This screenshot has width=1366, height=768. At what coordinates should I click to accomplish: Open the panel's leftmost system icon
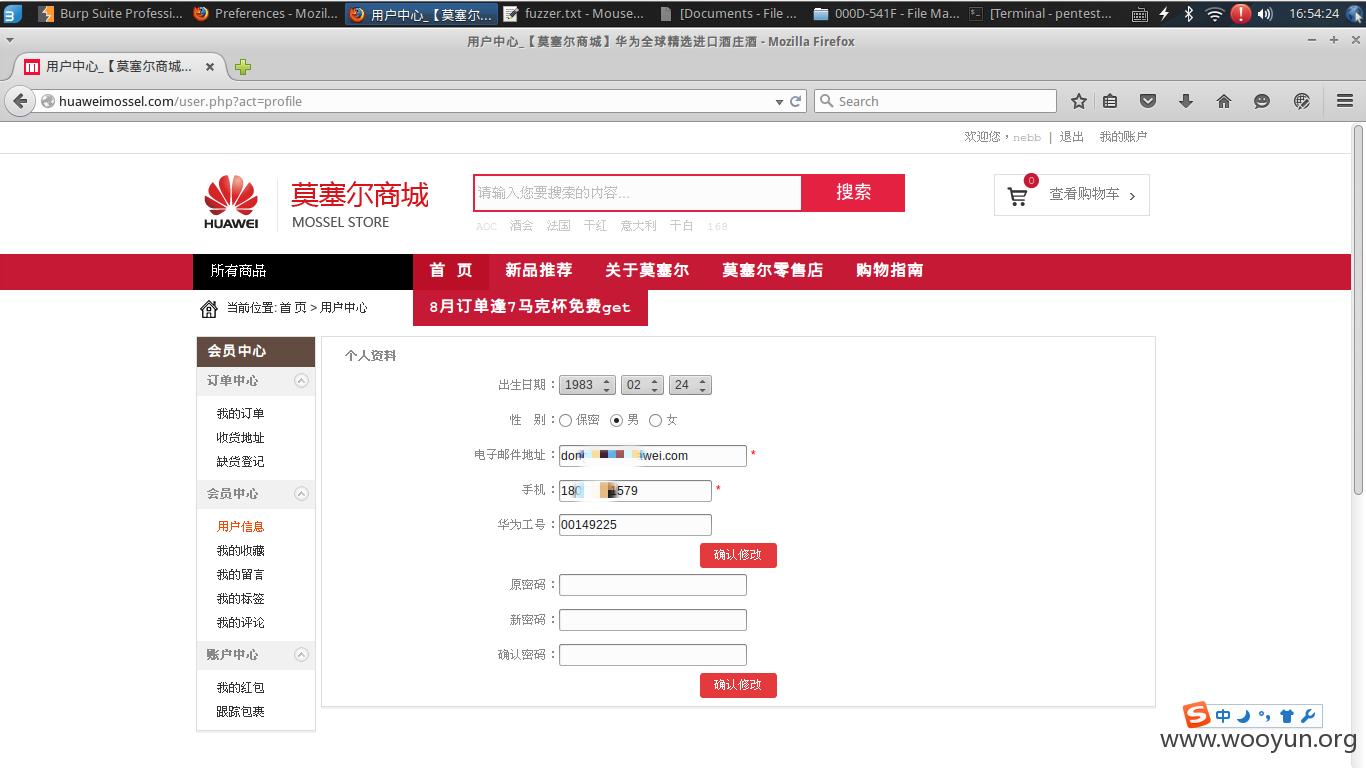pyautogui.click(x=11, y=14)
